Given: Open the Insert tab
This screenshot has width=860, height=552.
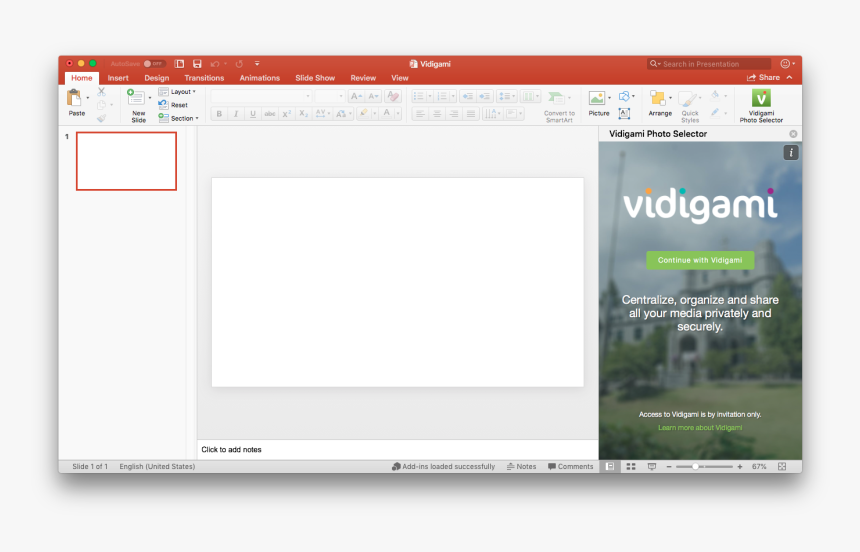Looking at the screenshot, I should [118, 78].
